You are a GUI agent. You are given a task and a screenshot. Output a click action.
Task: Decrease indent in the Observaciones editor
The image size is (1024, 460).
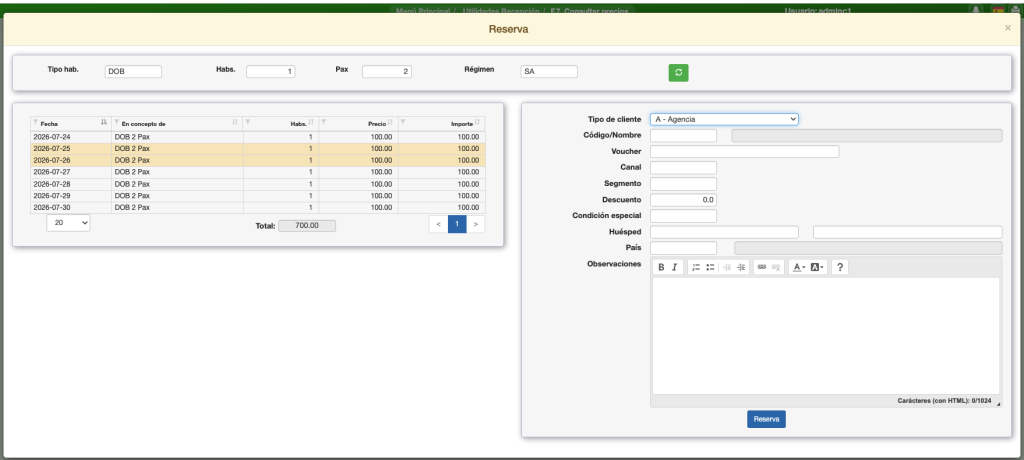727,267
